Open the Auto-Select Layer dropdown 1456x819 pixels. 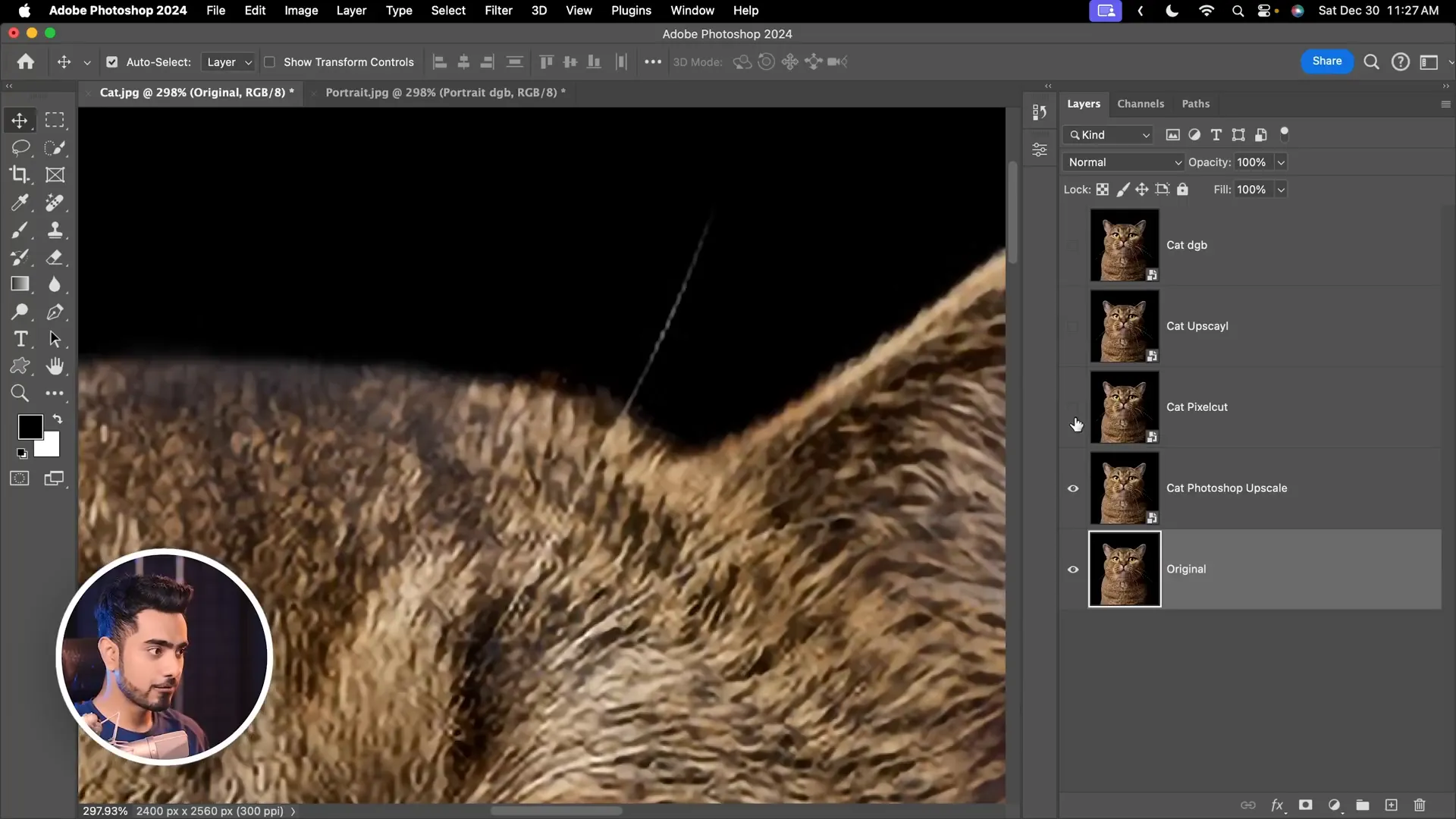point(228,62)
